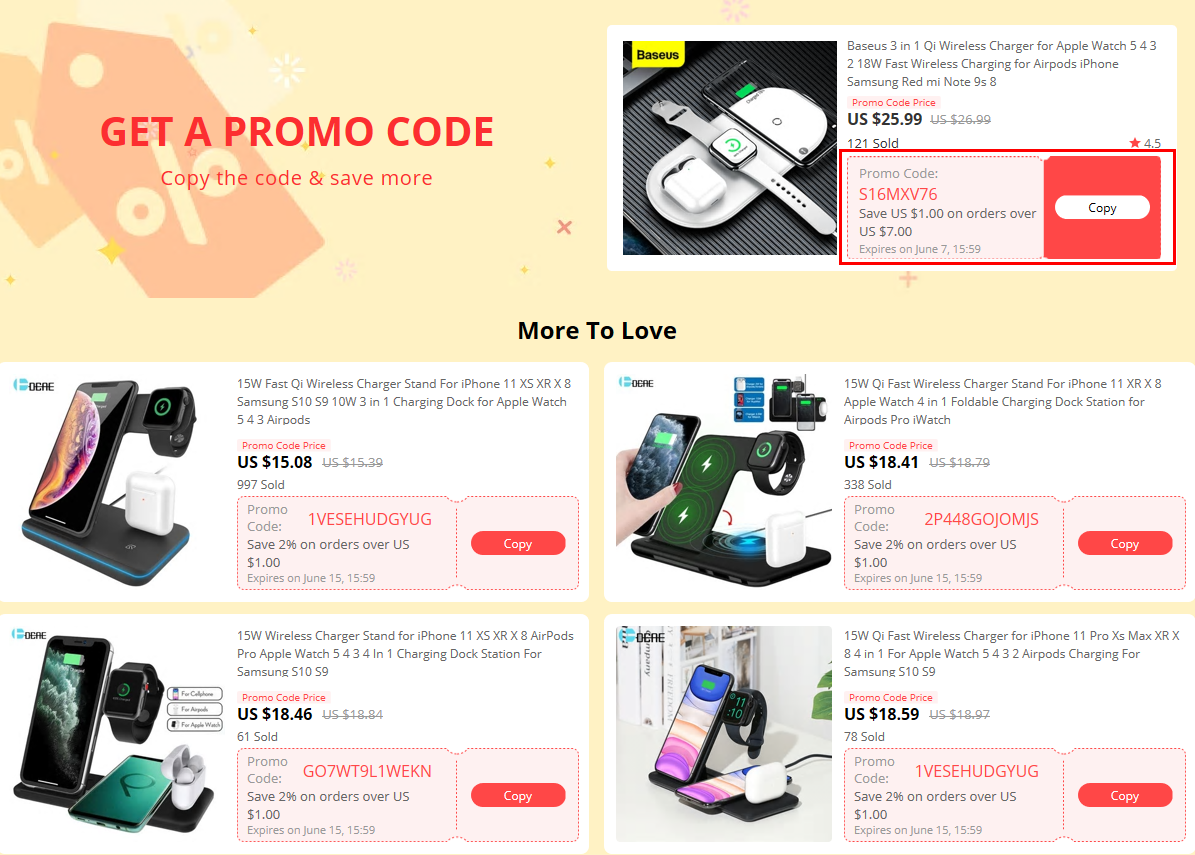1195x855 pixels.
Task: Click the US $25.99 promo price
Action: pyautogui.click(x=885, y=119)
